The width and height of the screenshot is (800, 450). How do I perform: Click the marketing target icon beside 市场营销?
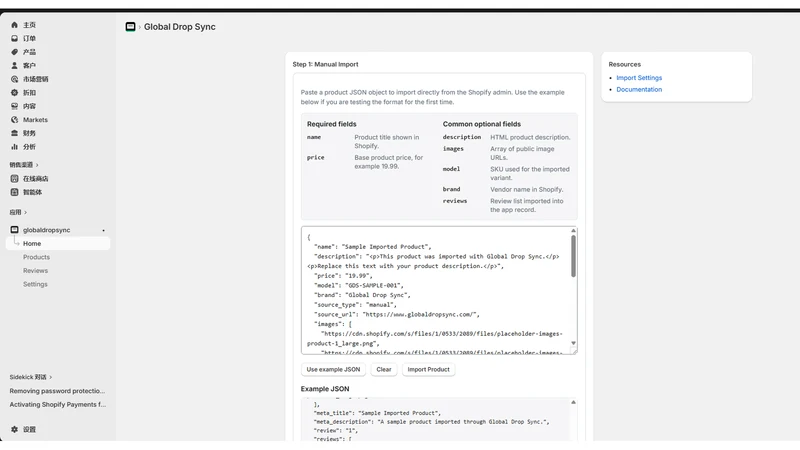click(14, 79)
